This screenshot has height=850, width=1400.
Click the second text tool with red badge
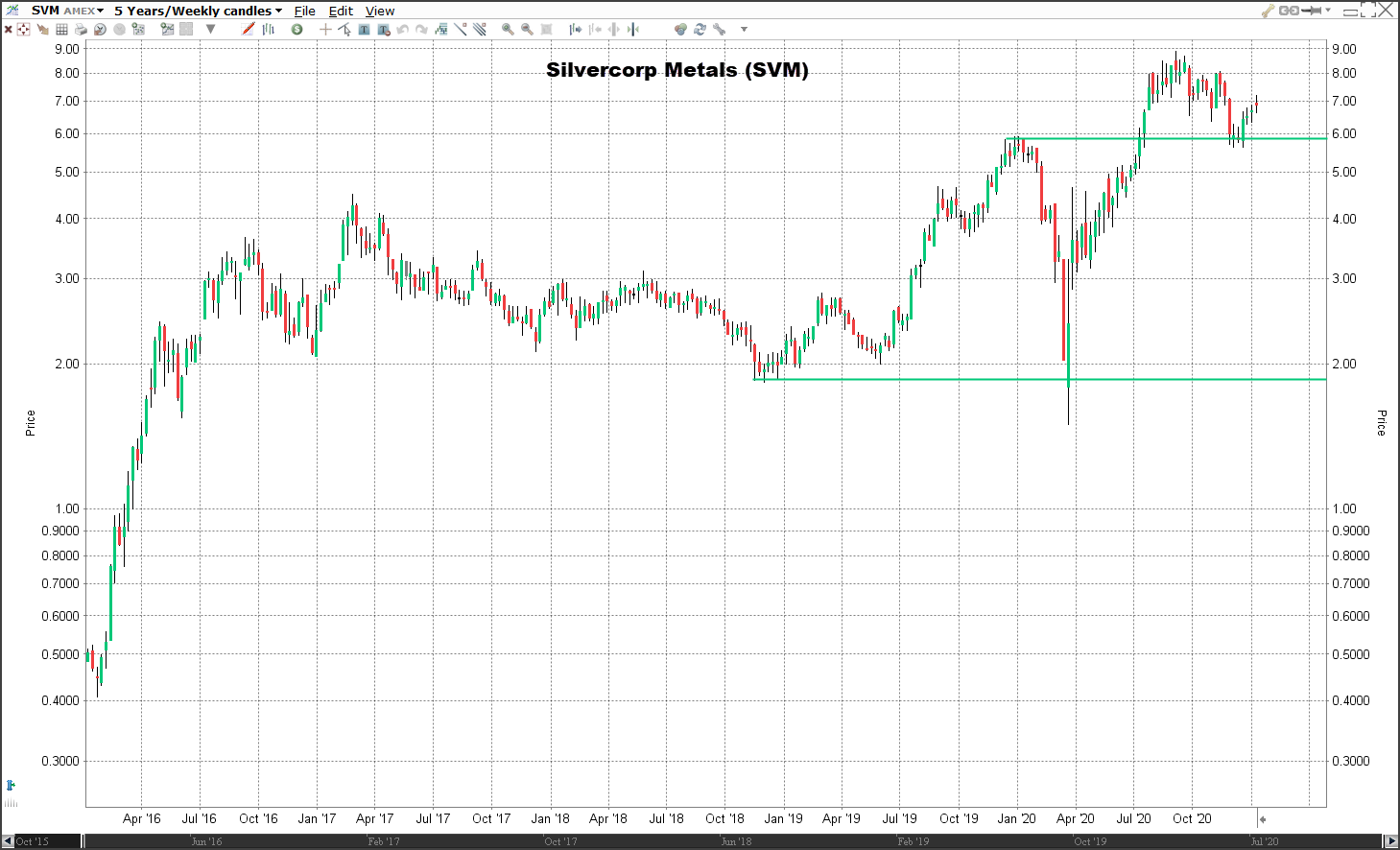tap(384, 29)
